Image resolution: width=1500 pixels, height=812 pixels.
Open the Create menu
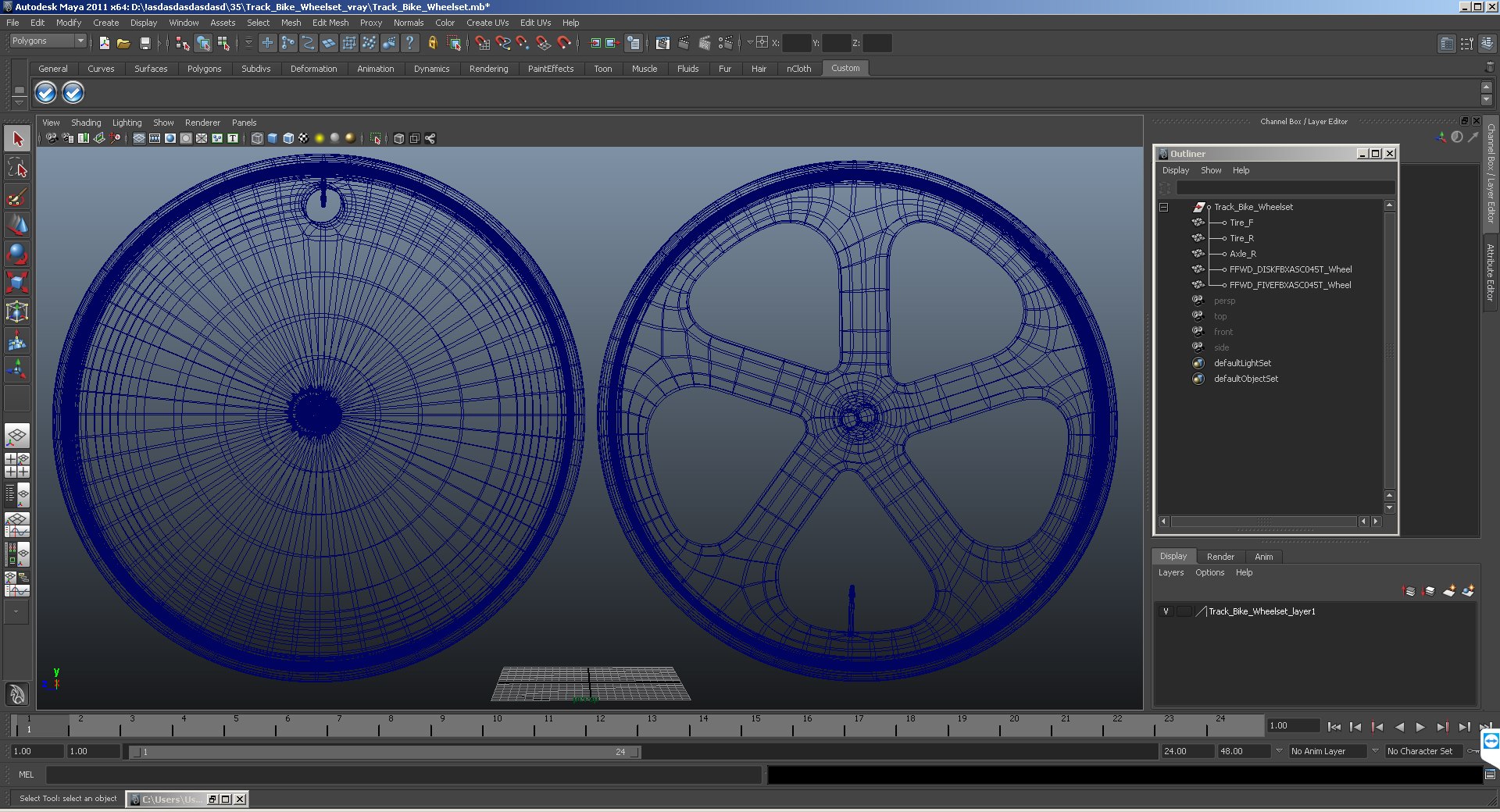[x=106, y=23]
